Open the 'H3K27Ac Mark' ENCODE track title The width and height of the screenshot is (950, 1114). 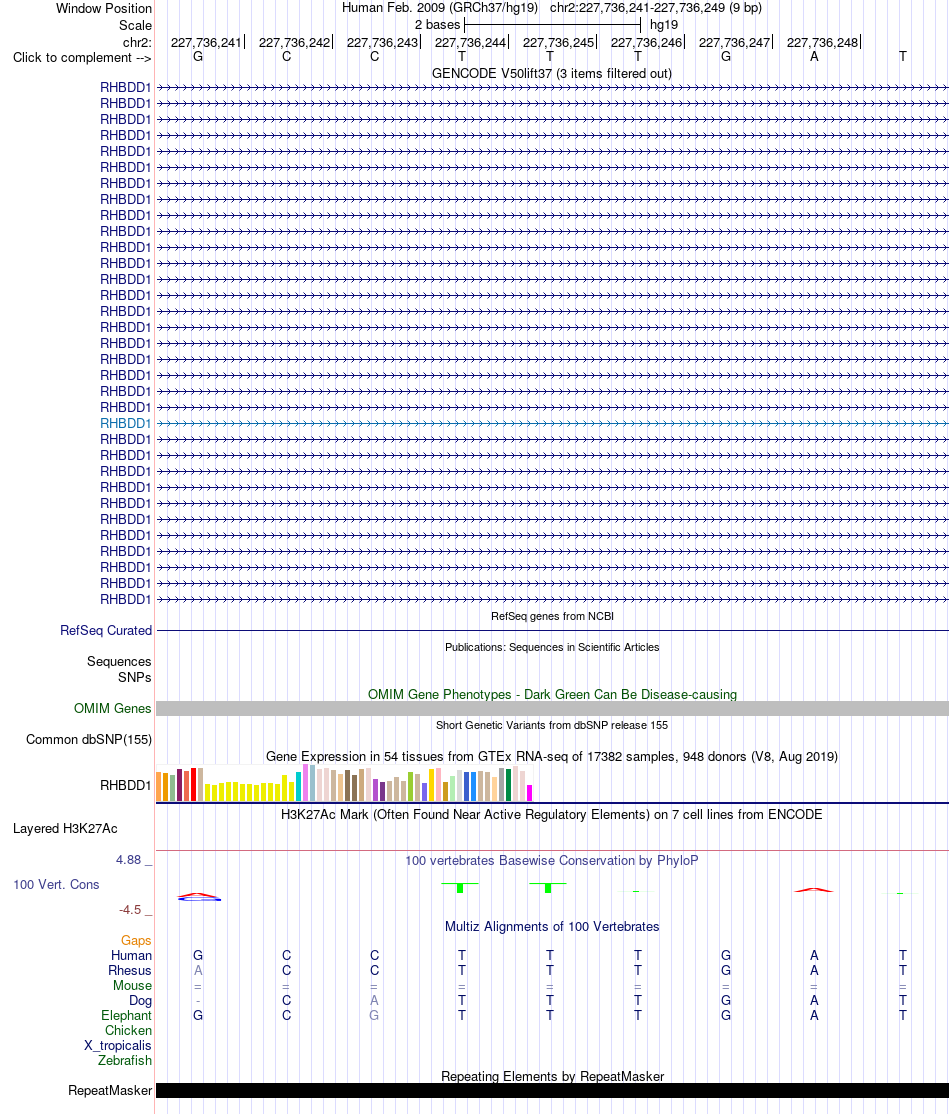[x=552, y=814]
